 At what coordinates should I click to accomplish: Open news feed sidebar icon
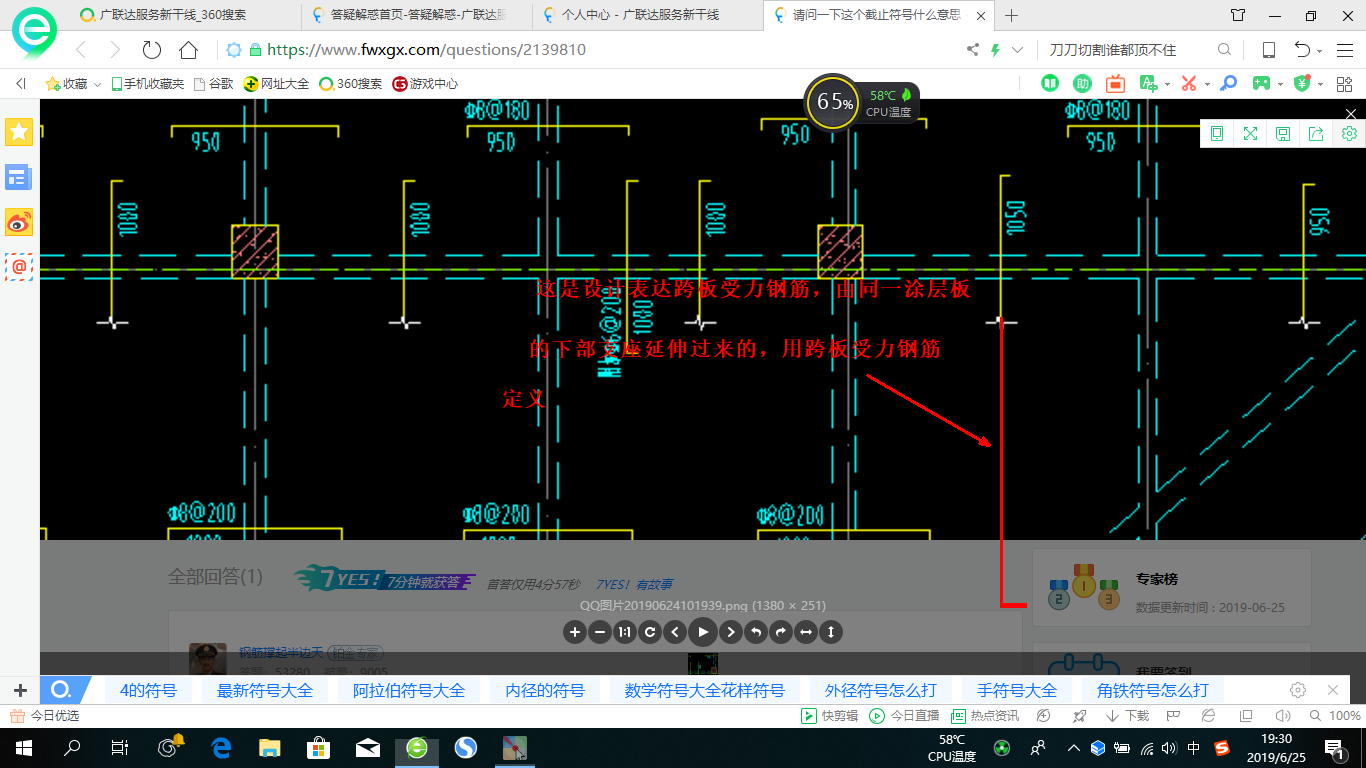pyautogui.click(x=19, y=177)
